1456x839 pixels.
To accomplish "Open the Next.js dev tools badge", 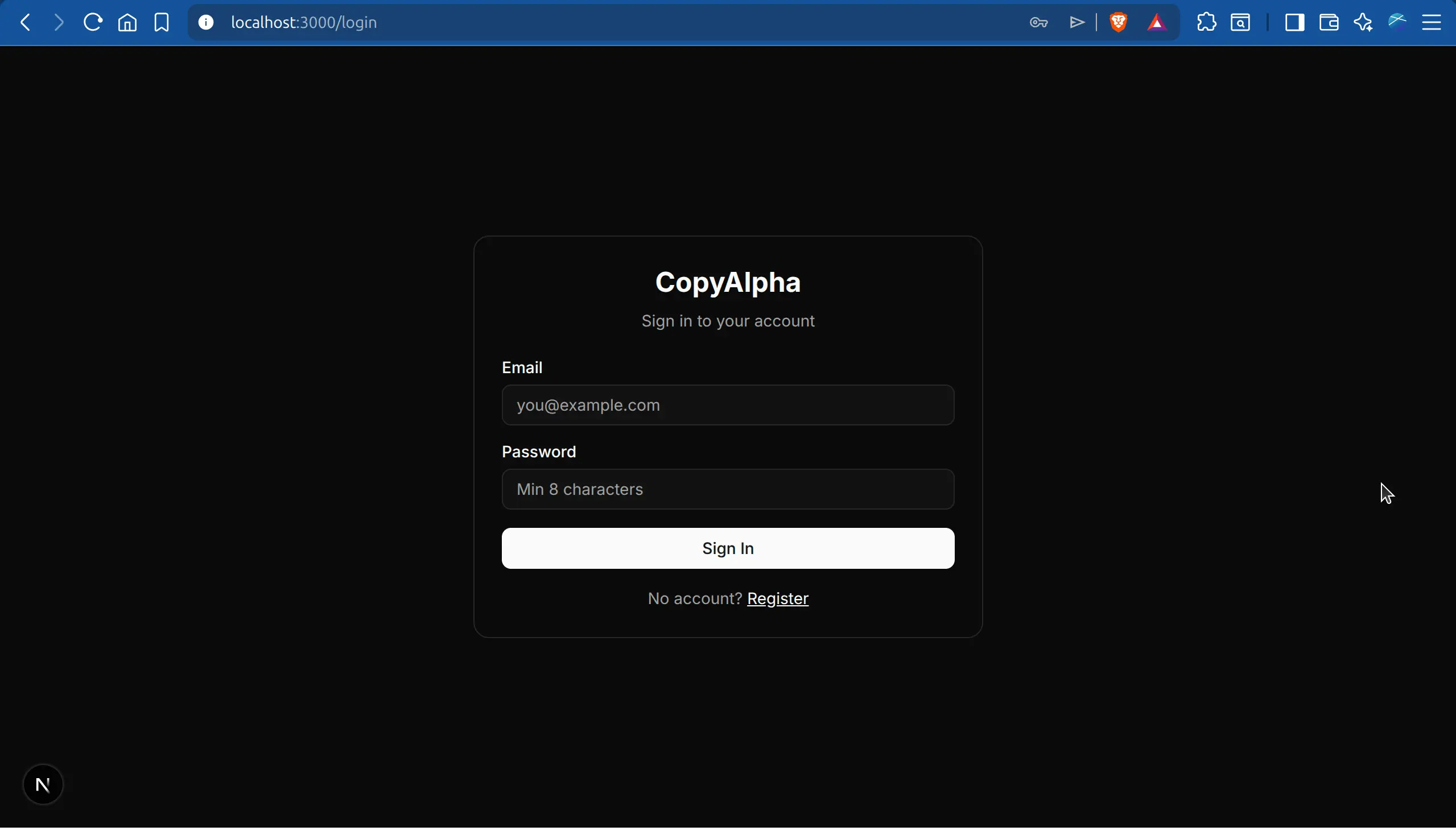I will [x=43, y=784].
